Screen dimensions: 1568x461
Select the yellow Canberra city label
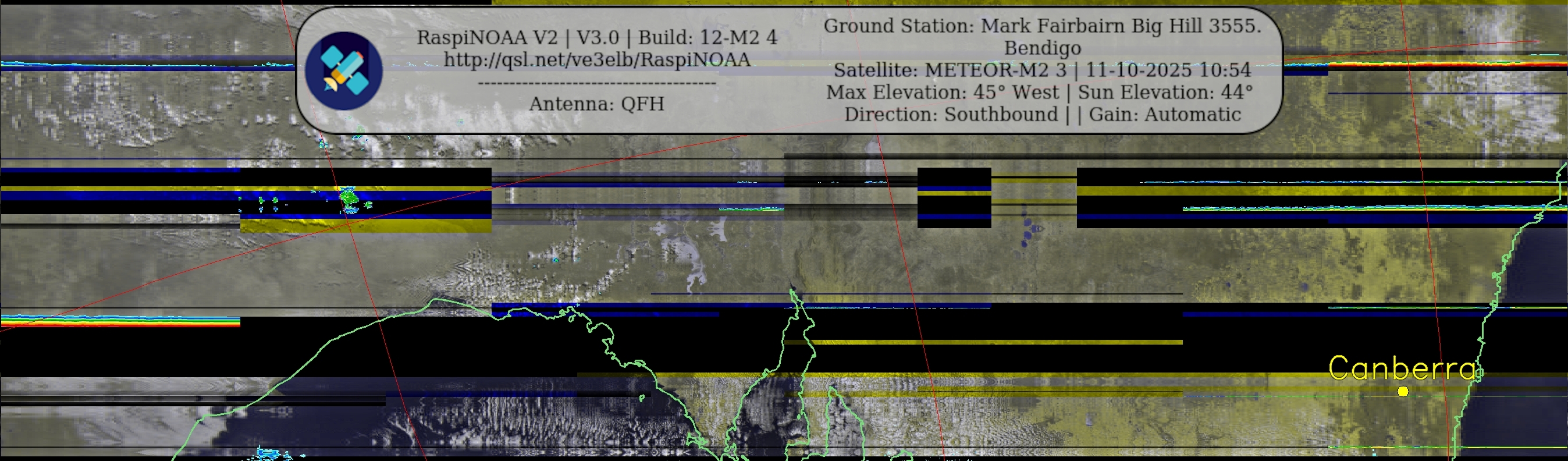[x=1402, y=368]
